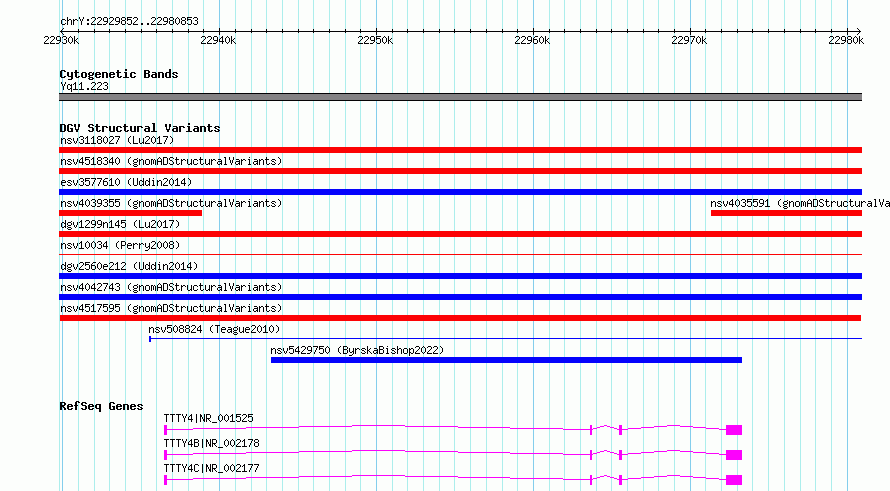The height and width of the screenshot is (491, 890).
Task: Click the nsv4039355 short red variant bar
Action: (x=131, y=213)
